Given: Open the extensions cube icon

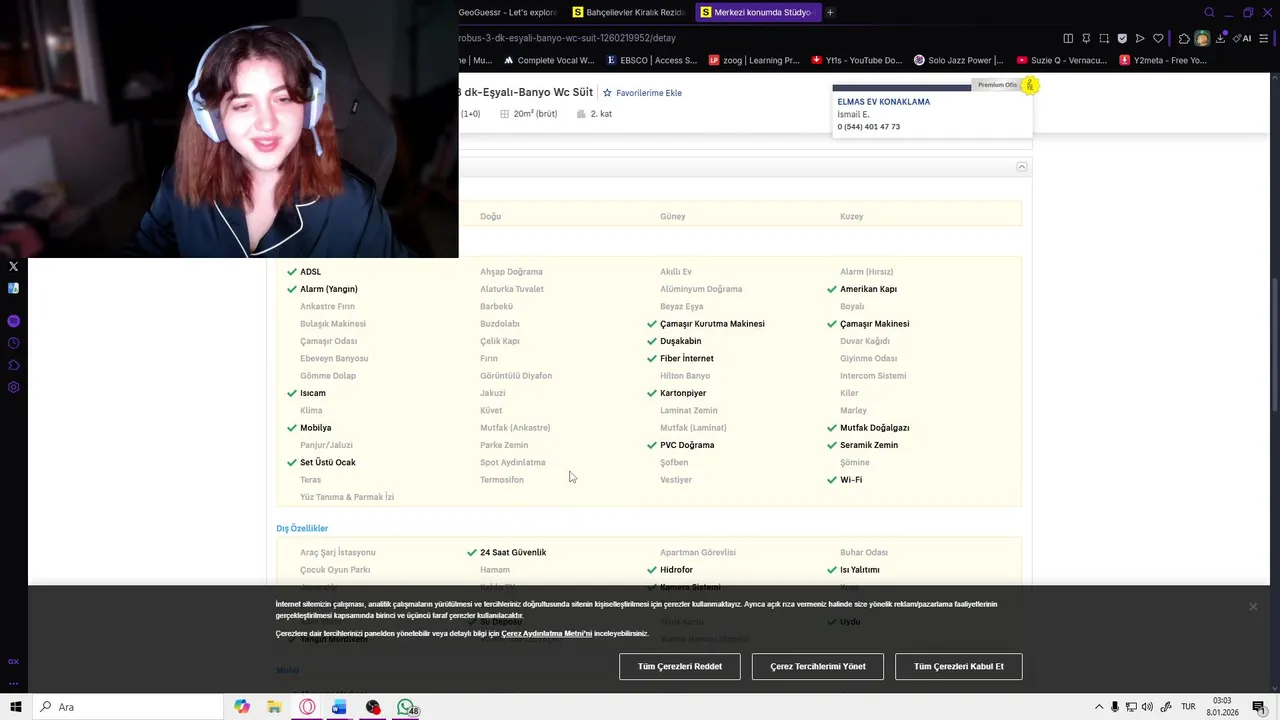Looking at the screenshot, I should tap(1184, 38).
